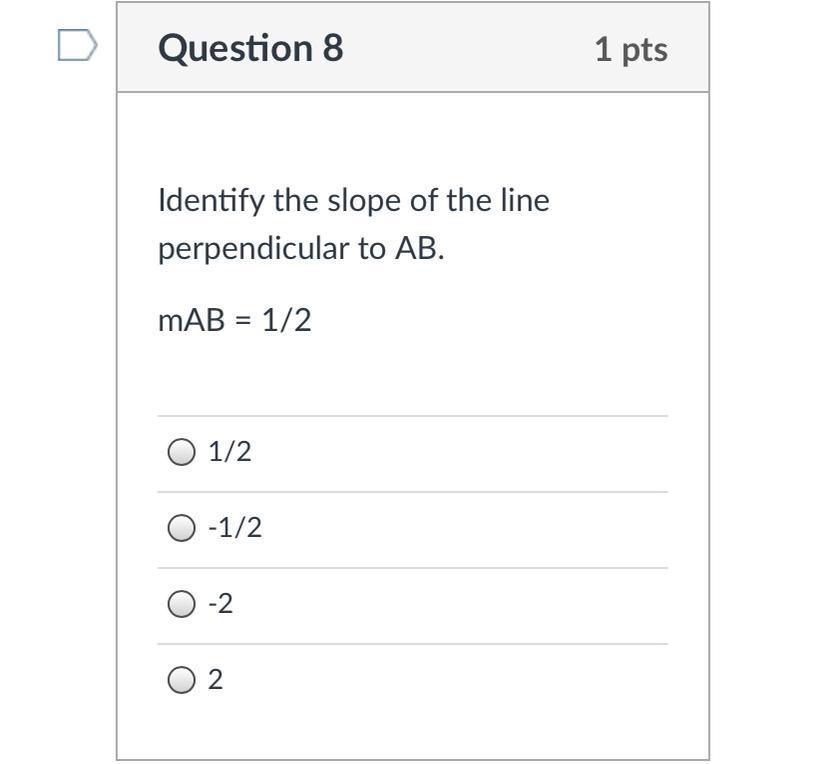The width and height of the screenshot is (826, 764).
Task: Click the "Identify the slope of the line" text
Action: (354, 201)
